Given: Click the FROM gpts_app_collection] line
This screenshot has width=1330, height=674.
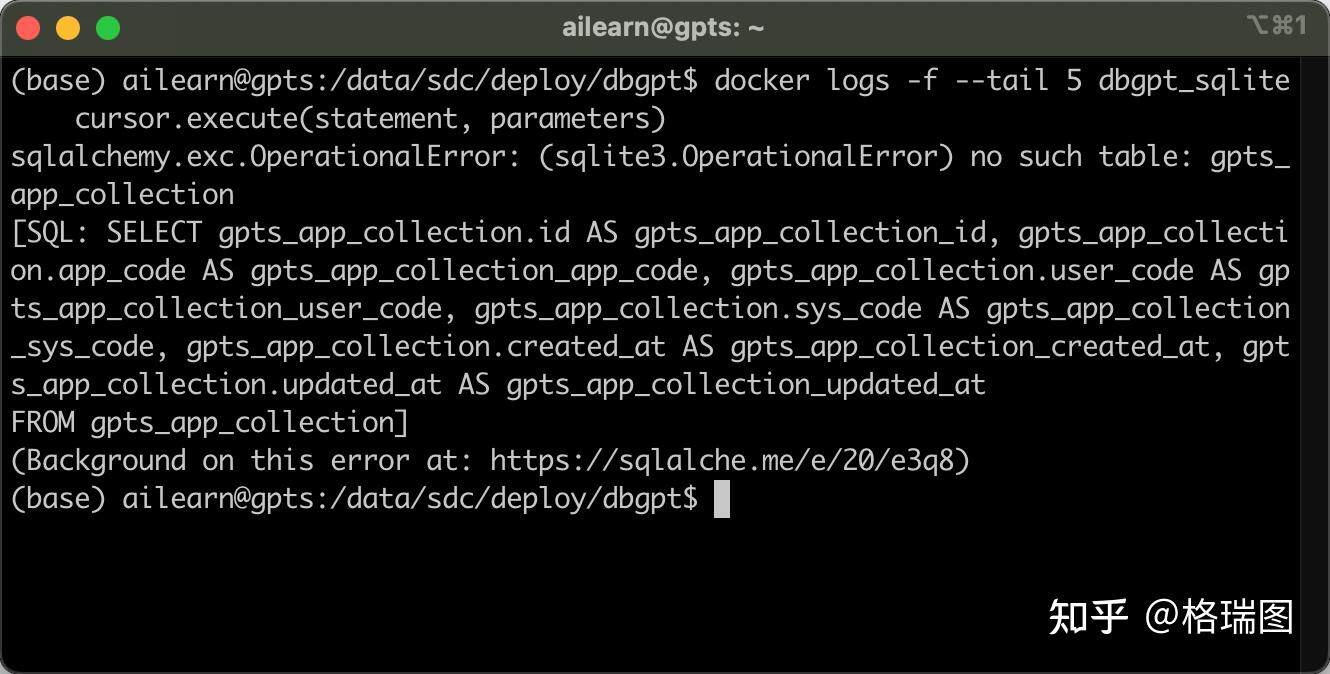Looking at the screenshot, I should [210, 422].
